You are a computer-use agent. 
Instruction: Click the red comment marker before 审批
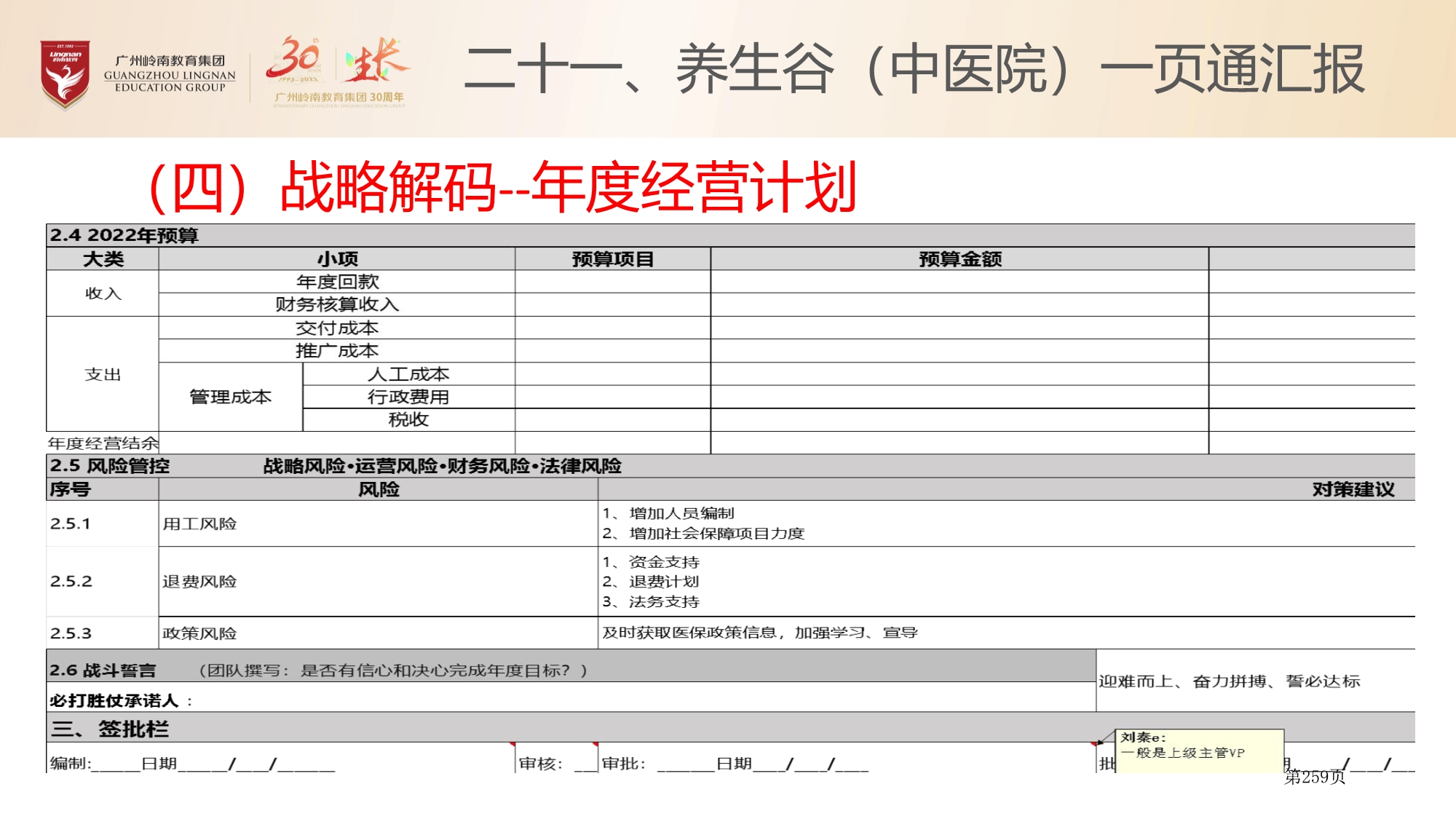(x=596, y=744)
